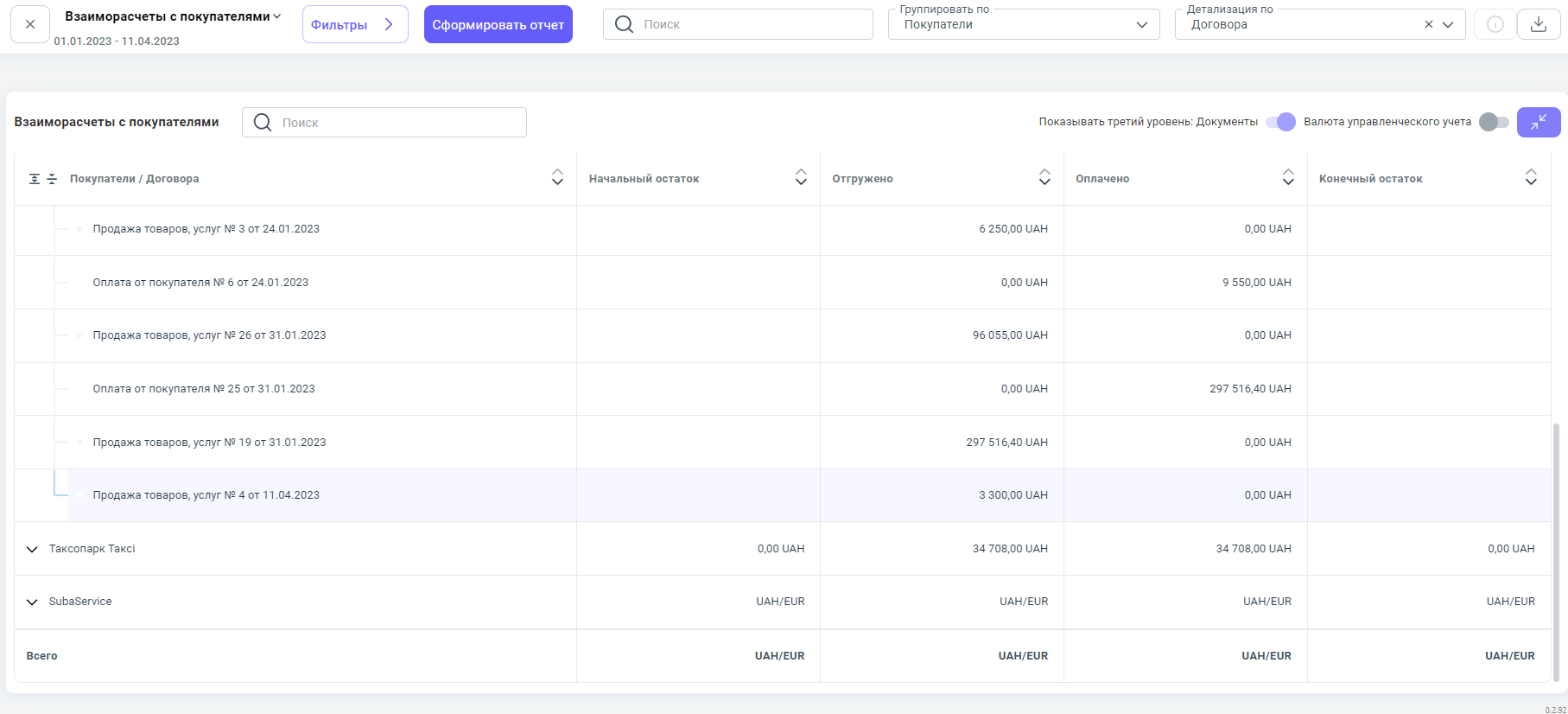1568x714 pixels.
Task: Close the report with the X button
Action: [x=30, y=24]
